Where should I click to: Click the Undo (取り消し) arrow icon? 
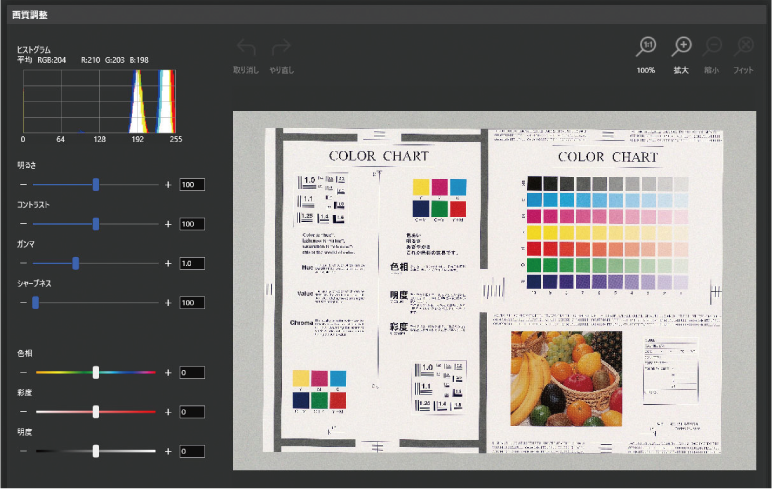click(x=245, y=48)
